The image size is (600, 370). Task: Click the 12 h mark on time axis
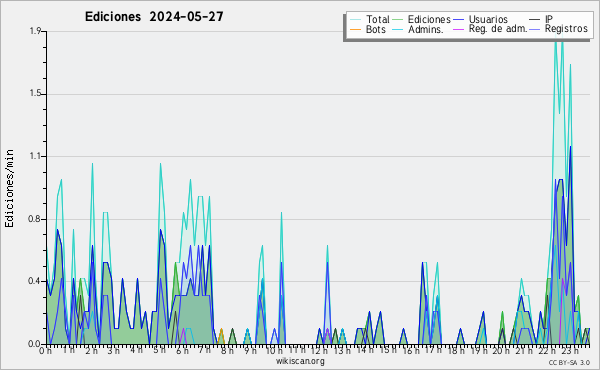coord(318,350)
